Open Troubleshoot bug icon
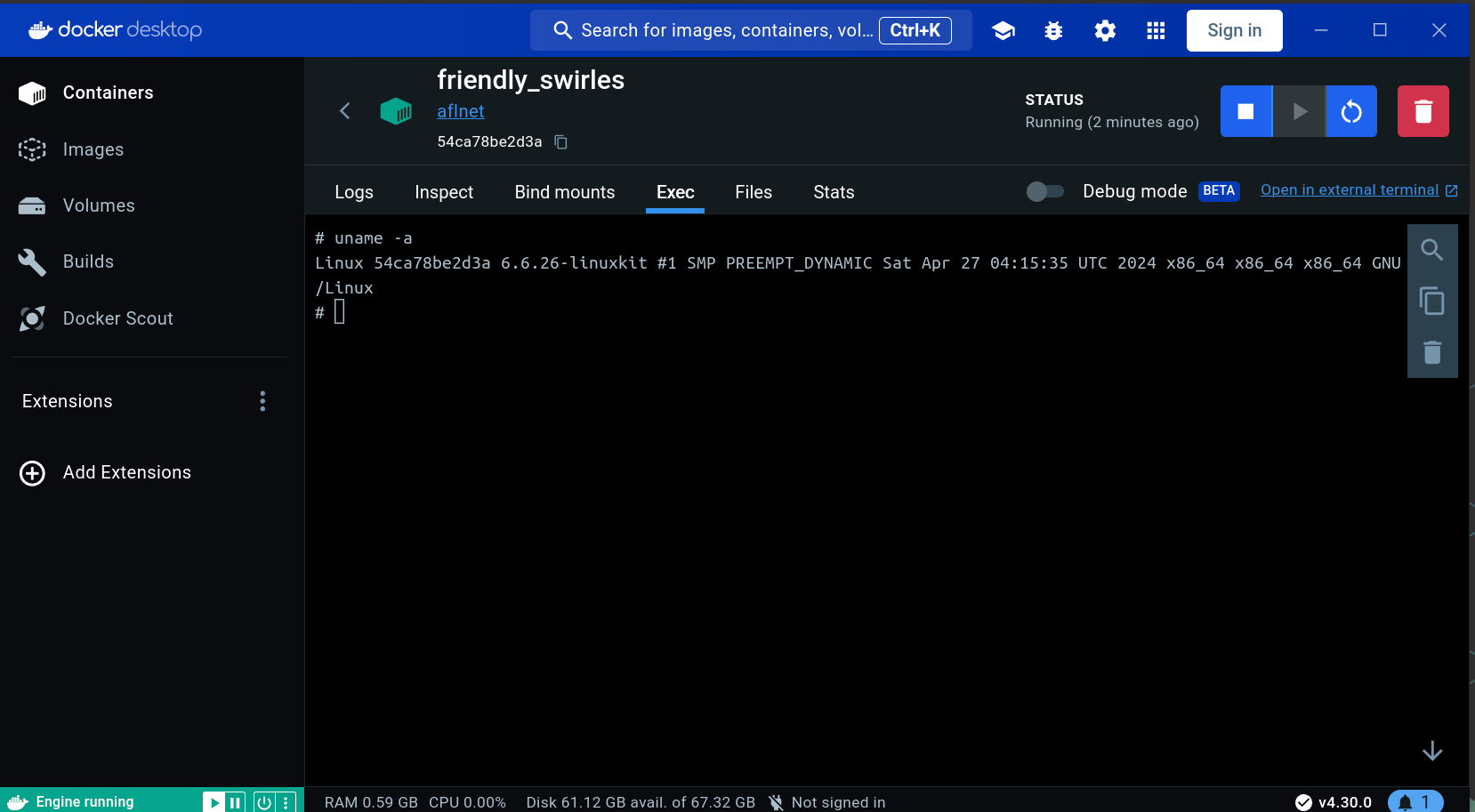 click(x=1054, y=31)
